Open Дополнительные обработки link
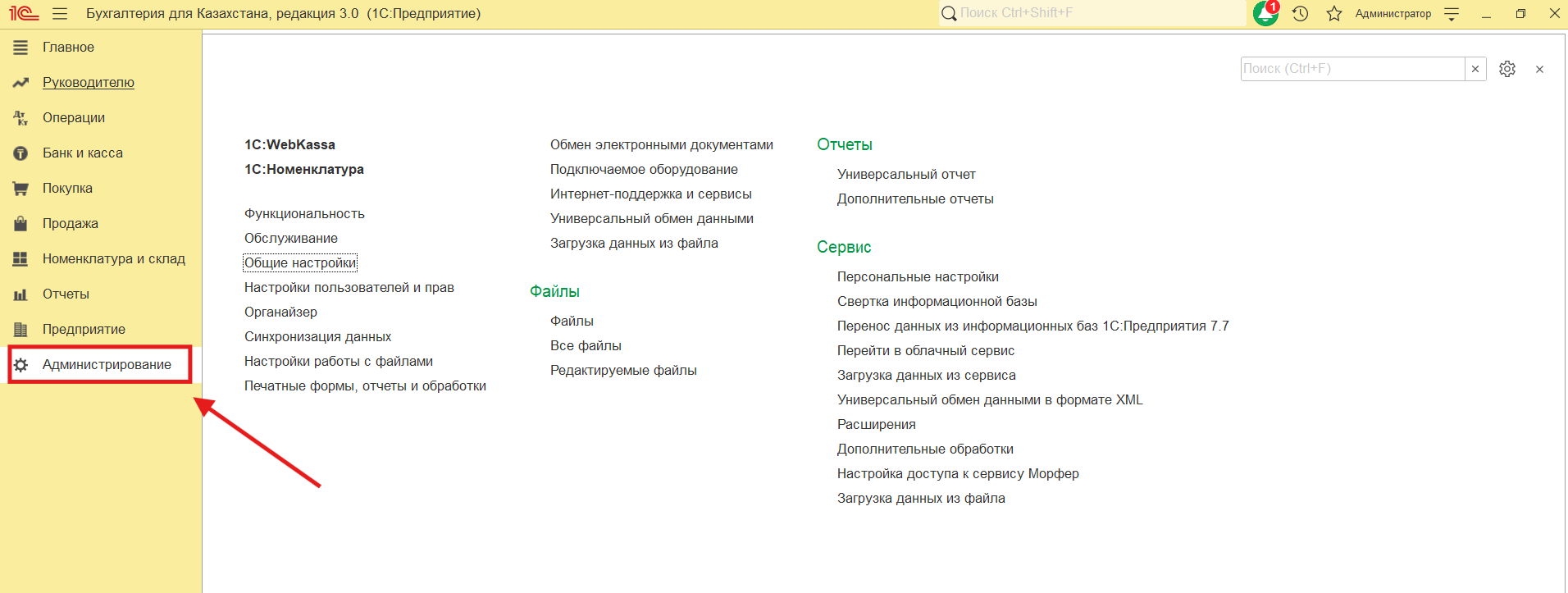This screenshot has width=1568, height=593. (925, 449)
